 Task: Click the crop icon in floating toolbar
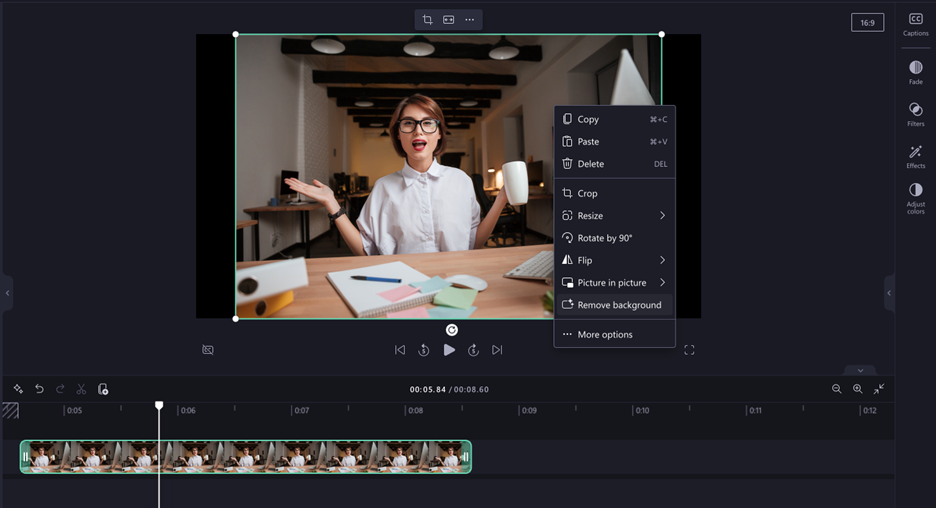(x=428, y=20)
